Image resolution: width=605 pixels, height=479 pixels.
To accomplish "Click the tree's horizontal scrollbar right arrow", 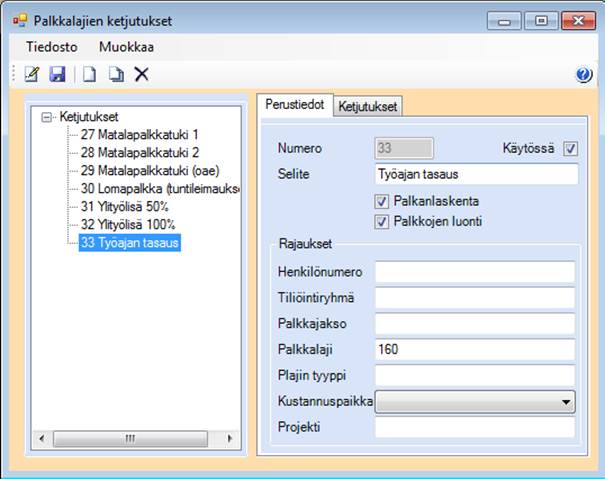I will (229, 438).
